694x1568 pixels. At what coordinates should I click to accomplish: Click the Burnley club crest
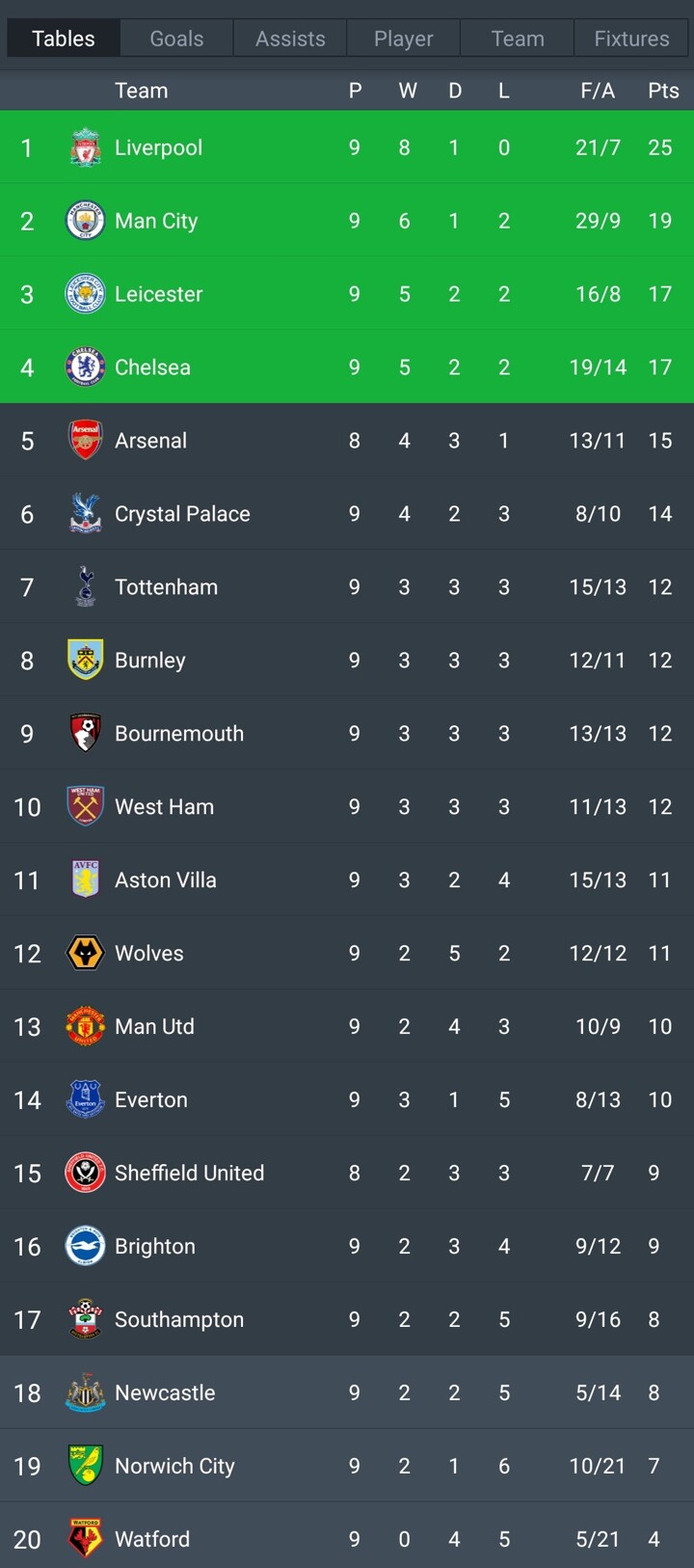point(85,661)
